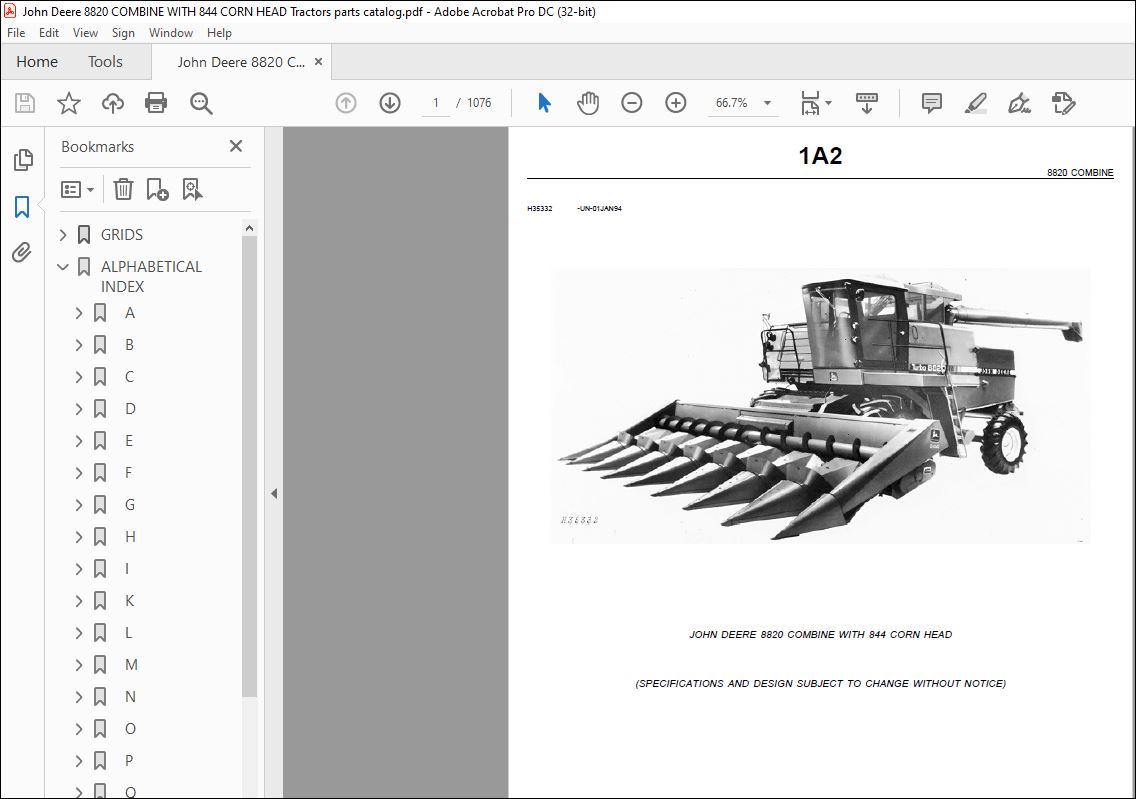Open the Sign menu
Viewport: 1136px width, 799px height.
coord(123,33)
